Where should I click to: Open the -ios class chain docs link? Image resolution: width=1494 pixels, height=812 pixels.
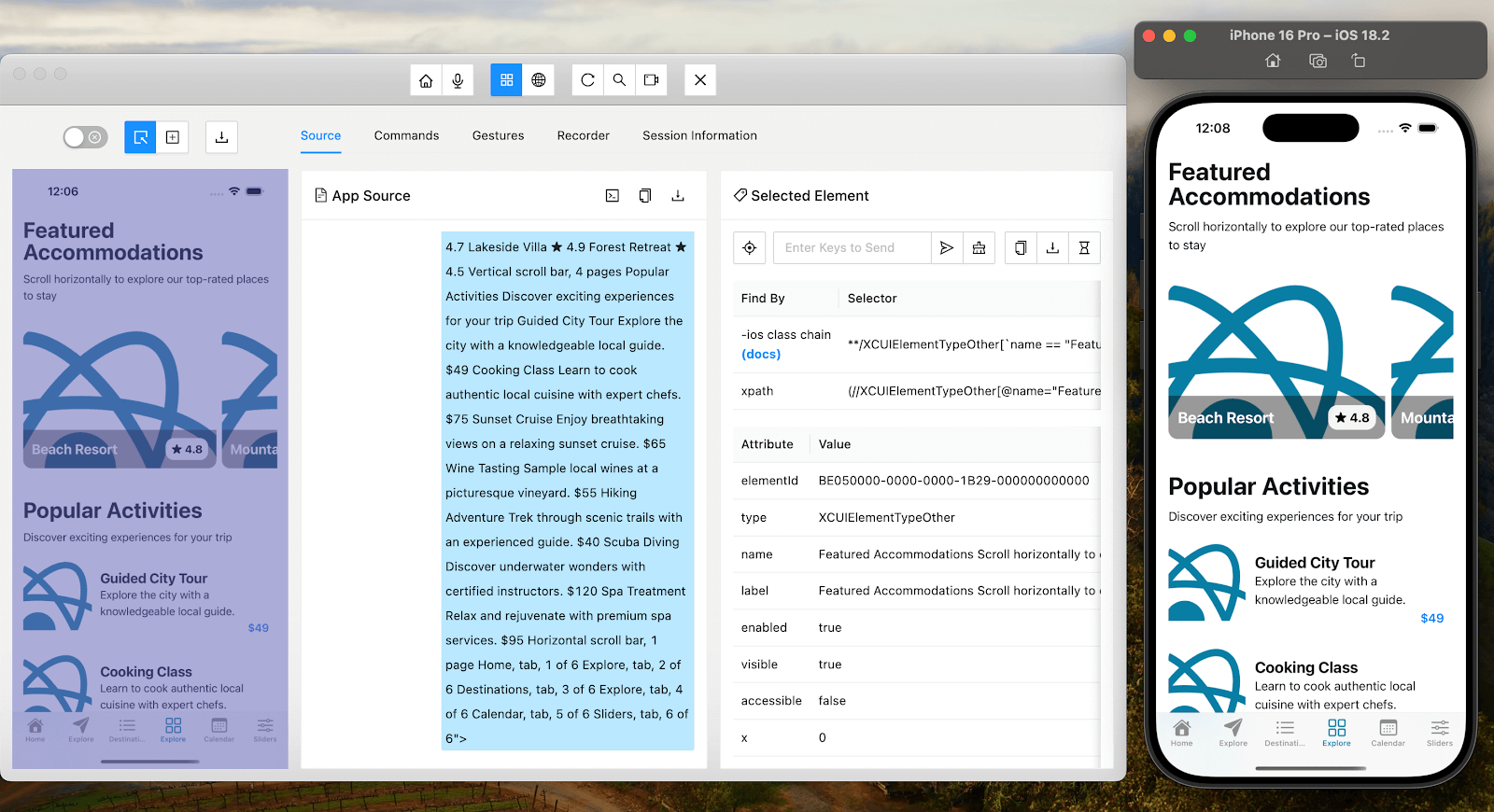coord(761,354)
